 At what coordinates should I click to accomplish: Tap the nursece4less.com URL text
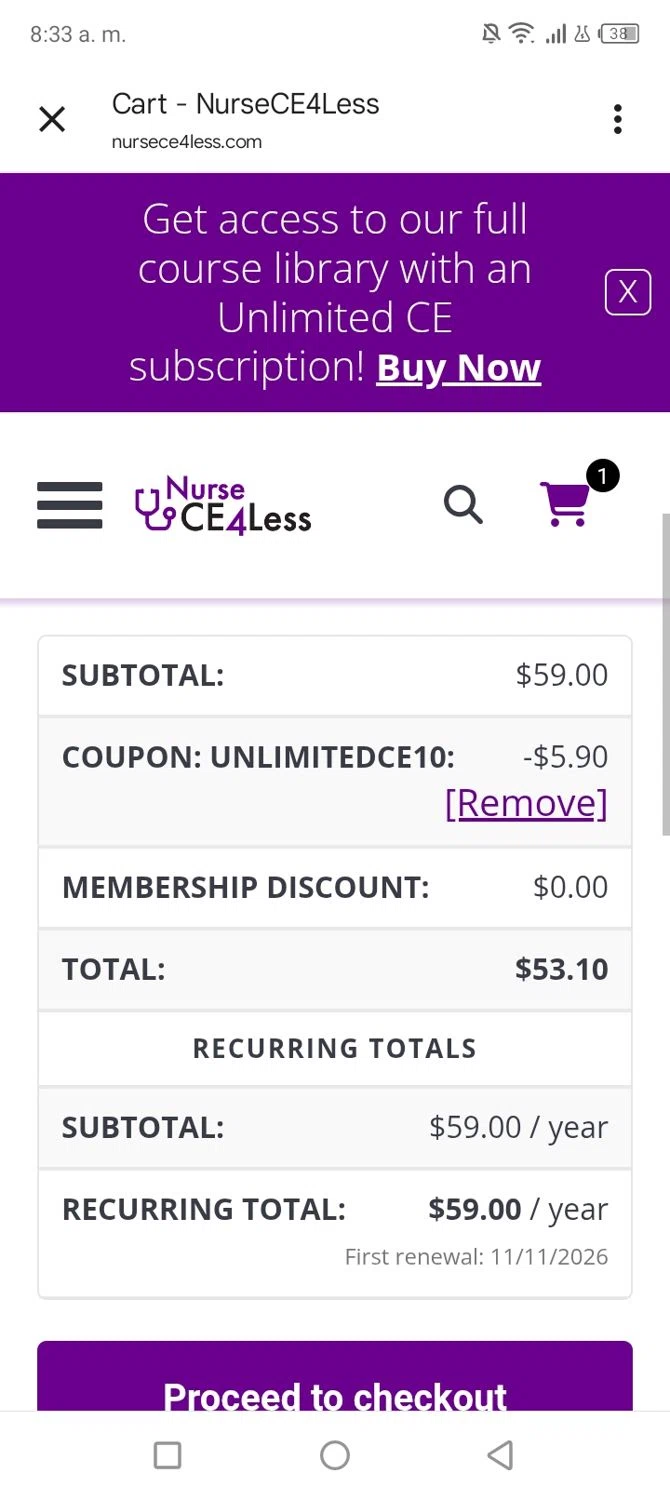pos(187,142)
